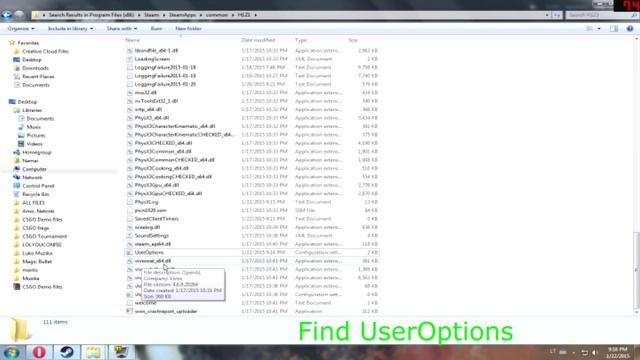
Task: Click the UserOptions file icon
Action: [x=129, y=252]
